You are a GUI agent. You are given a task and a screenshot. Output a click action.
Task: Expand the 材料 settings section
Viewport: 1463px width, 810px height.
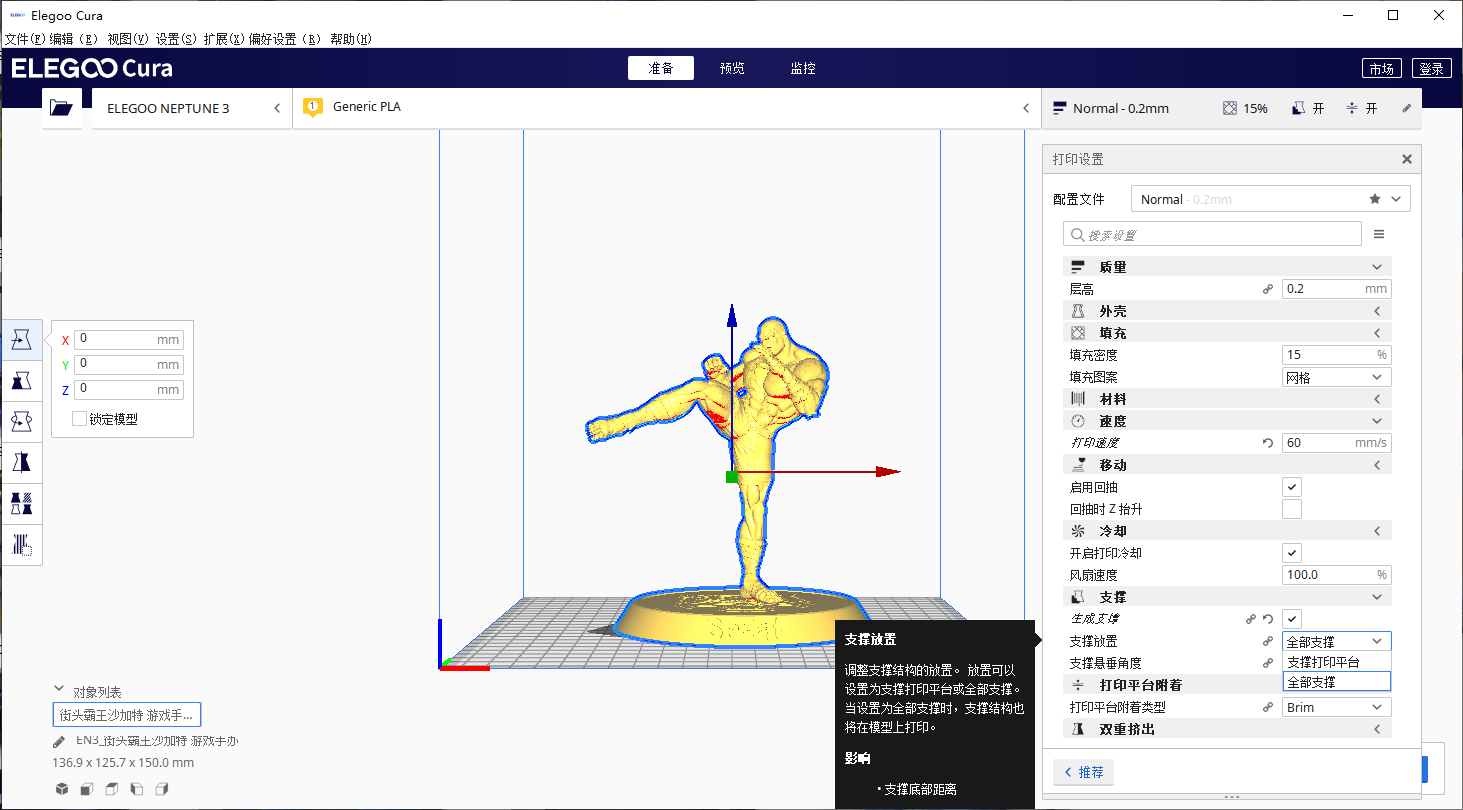(x=1227, y=399)
